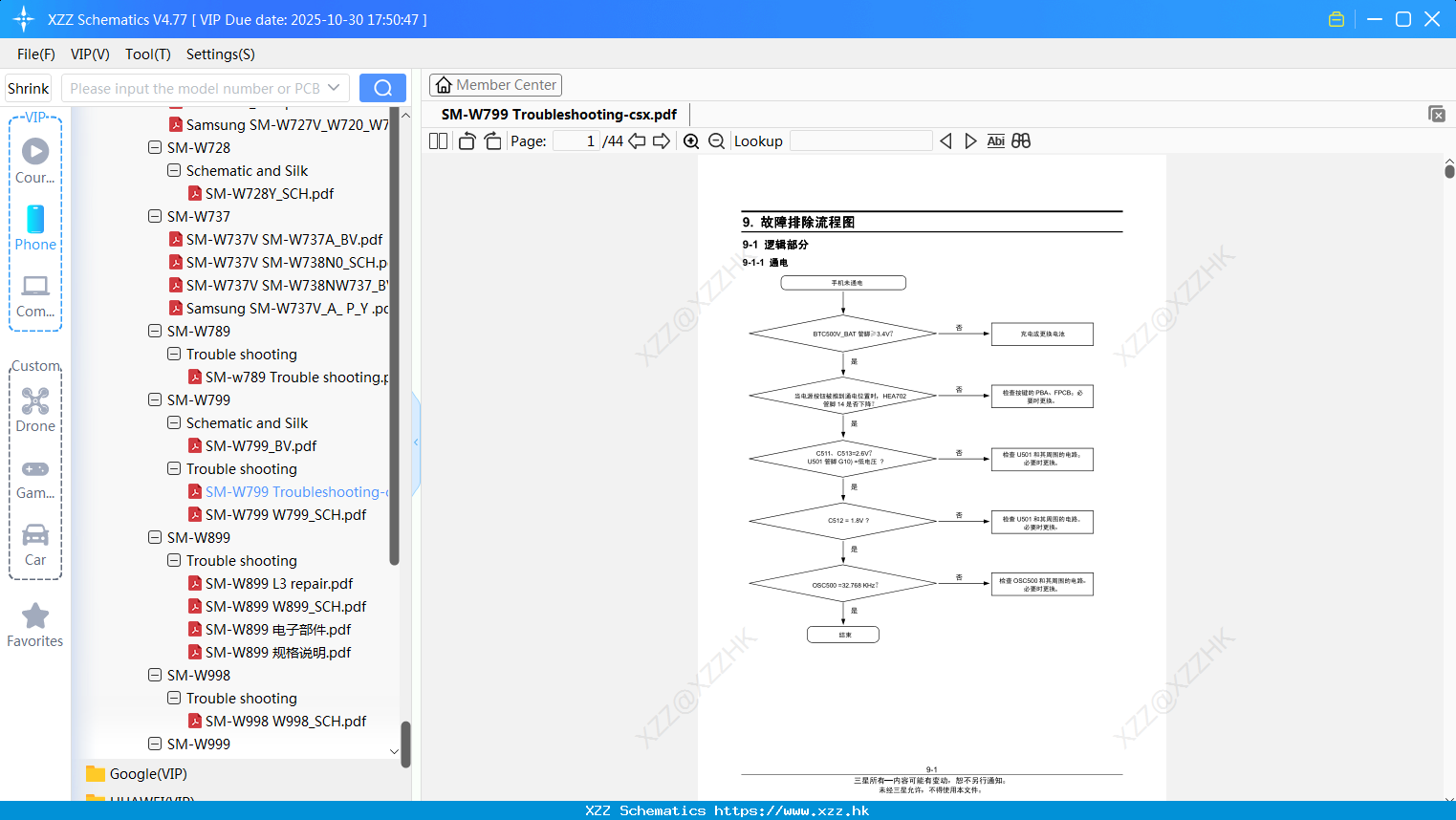This screenshot has width=1456, height=820.
Task: Select the SM-W799 Troubleshooting-csx.pdf tab
Action: (559, 115)
